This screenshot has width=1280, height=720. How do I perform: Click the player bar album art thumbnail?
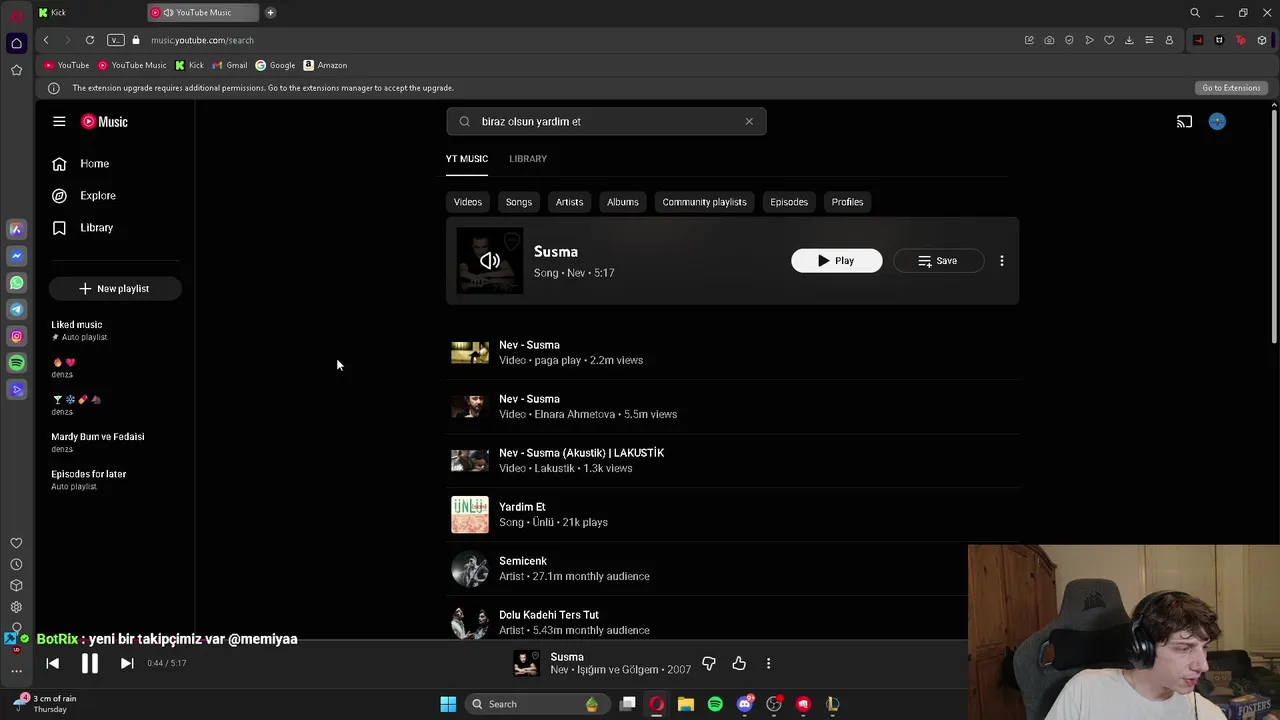pos(526,663)
